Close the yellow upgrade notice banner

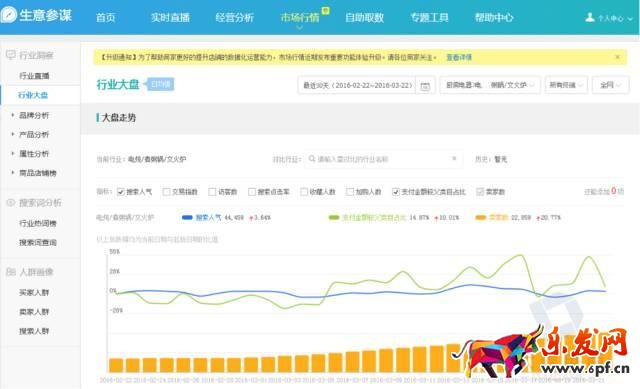click(618, 57)
